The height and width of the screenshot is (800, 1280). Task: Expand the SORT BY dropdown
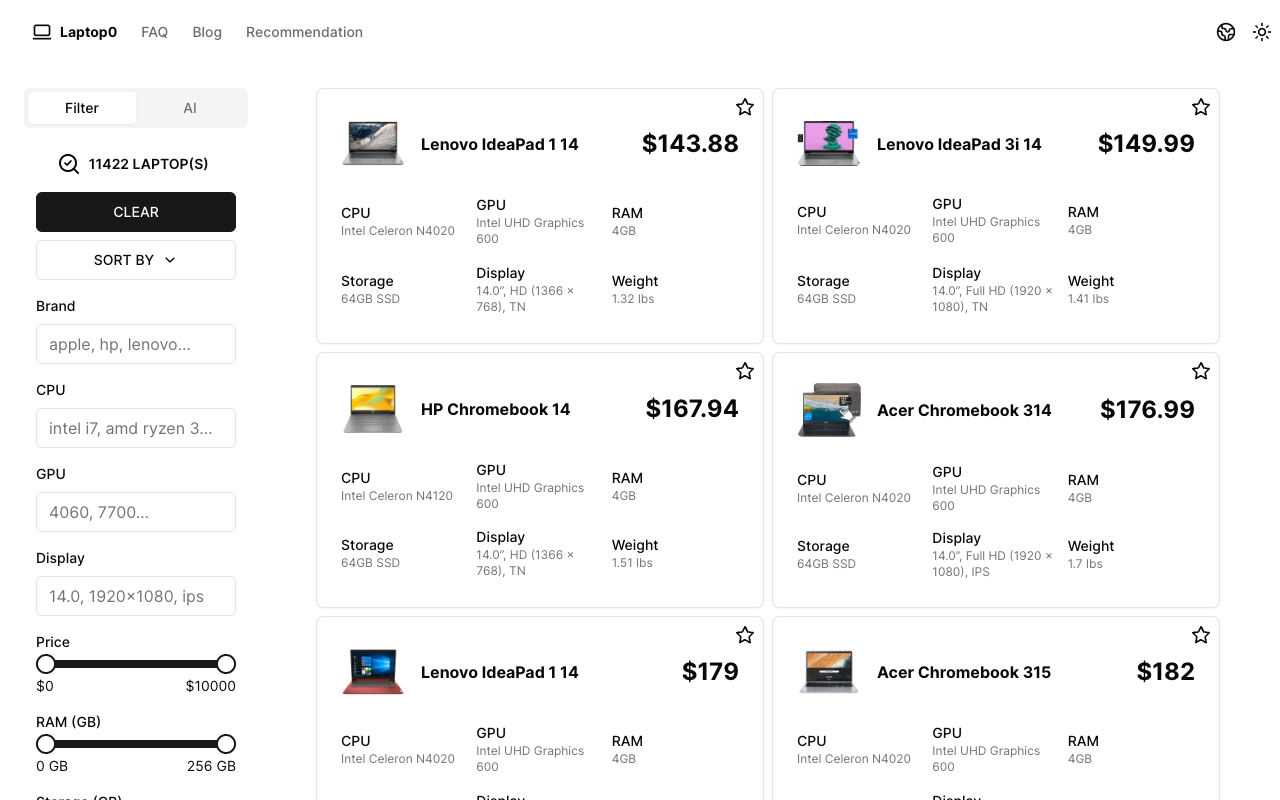(136, 260)
